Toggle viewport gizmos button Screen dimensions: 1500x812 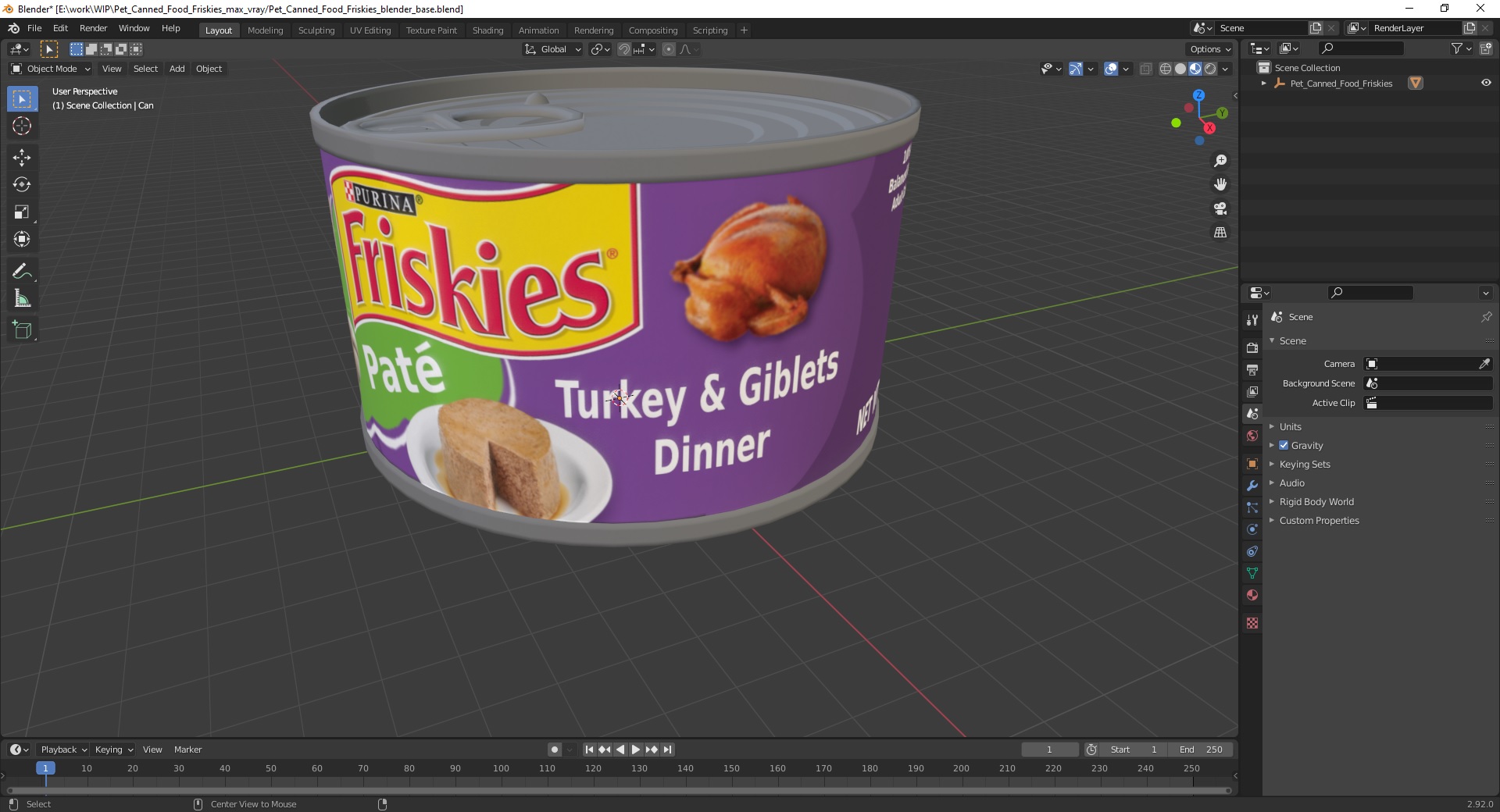pos(1076,69)
